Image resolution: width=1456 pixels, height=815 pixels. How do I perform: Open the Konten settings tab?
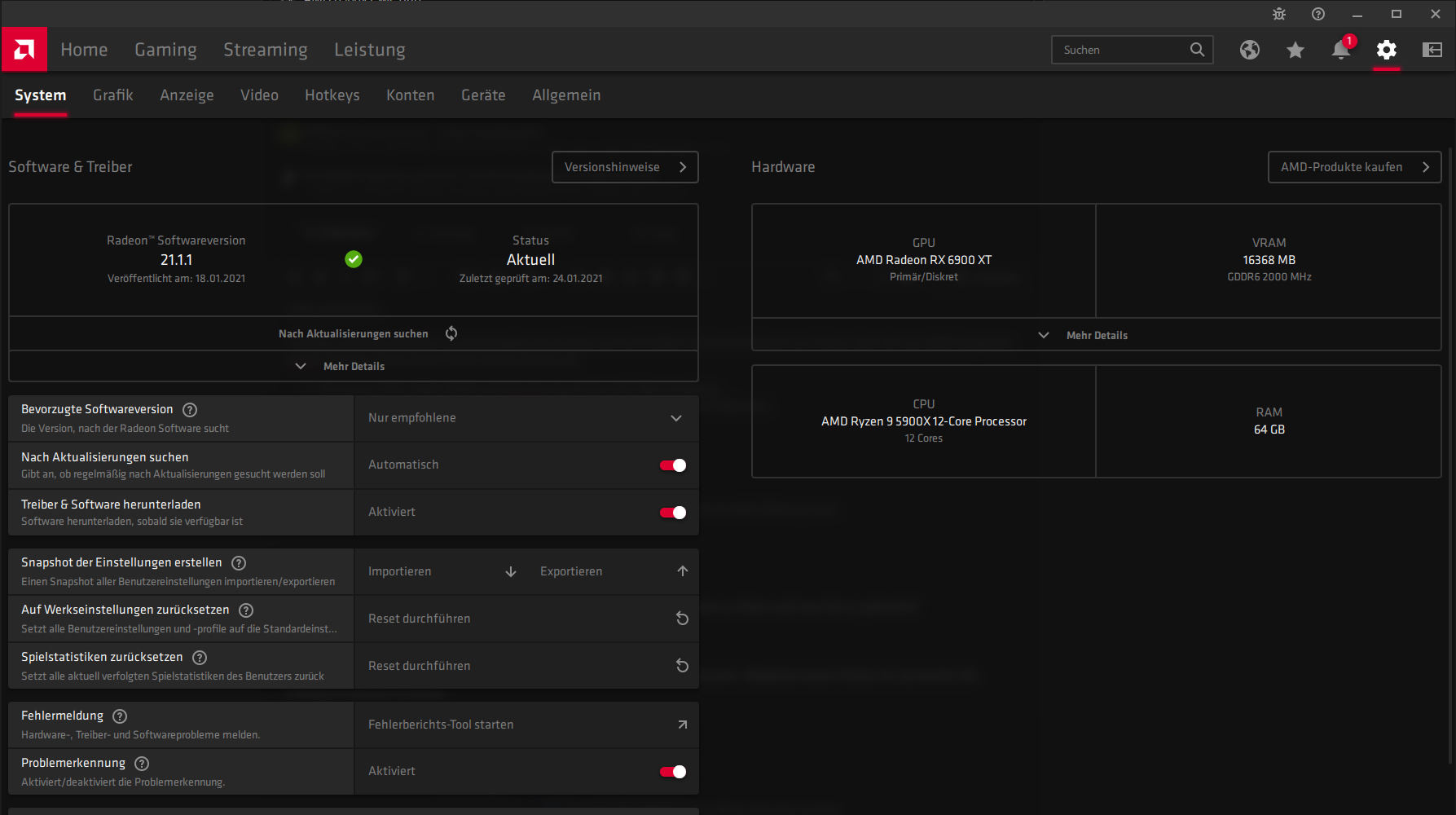(x=411, y=95)
